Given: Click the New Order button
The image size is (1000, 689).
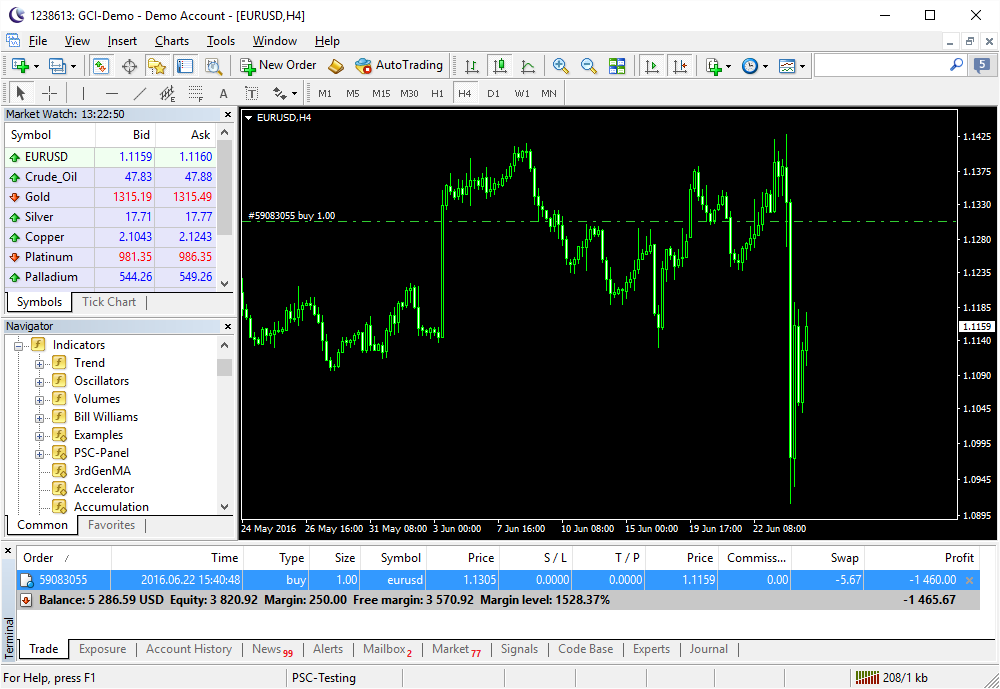Looking at the screenshot, I should tap(278, 65).
